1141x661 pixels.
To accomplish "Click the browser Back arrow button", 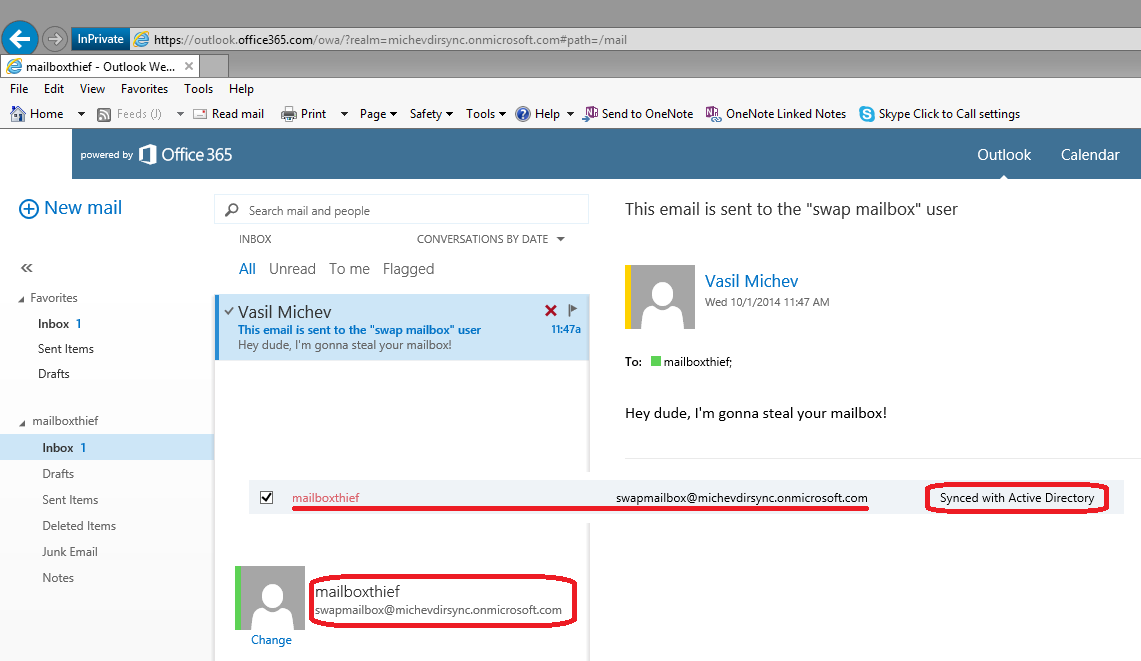I will (20, 39).
